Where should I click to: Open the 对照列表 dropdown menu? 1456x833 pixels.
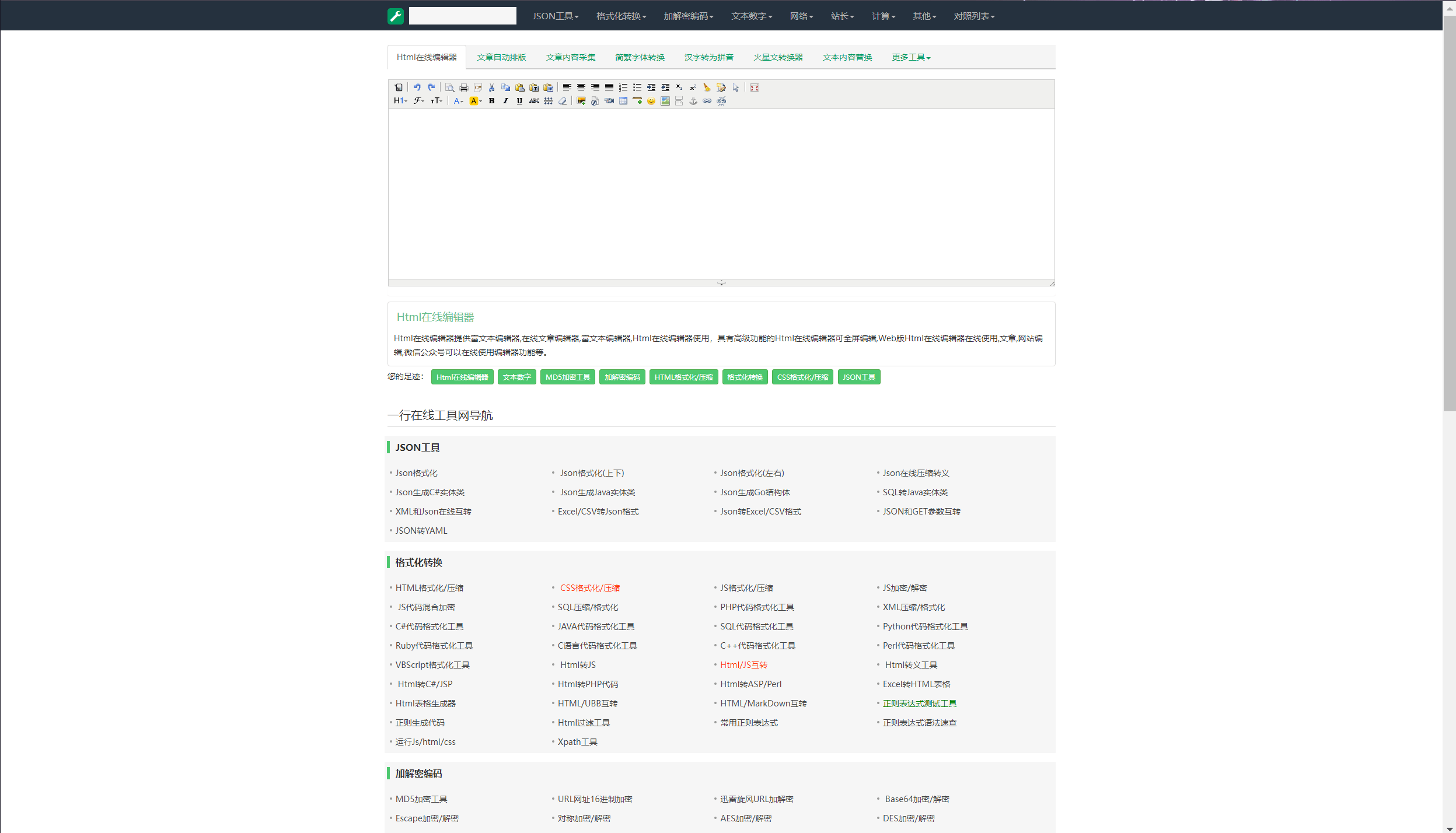click(974, 16)
